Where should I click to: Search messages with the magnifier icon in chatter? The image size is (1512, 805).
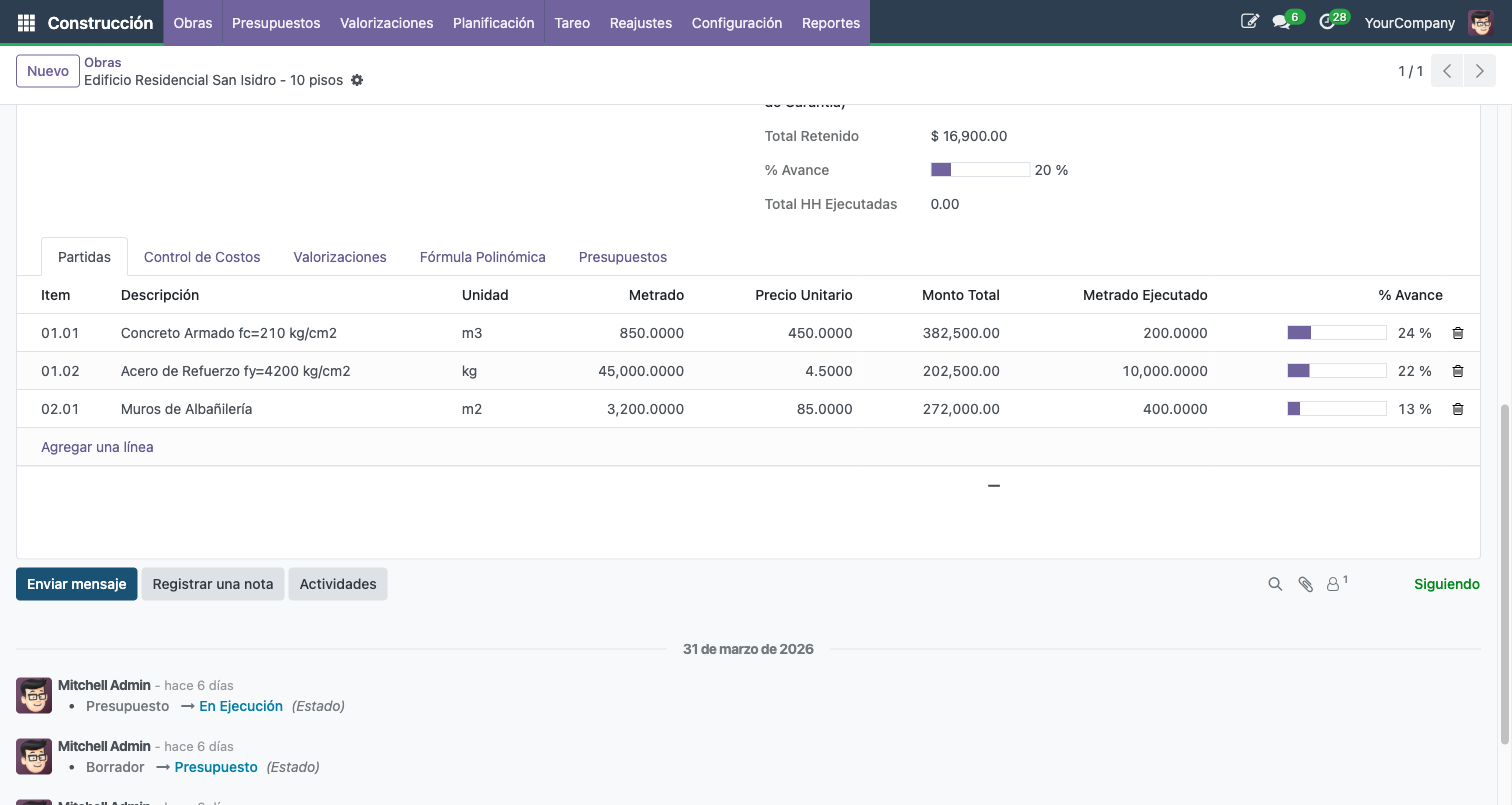[1275, 583]
